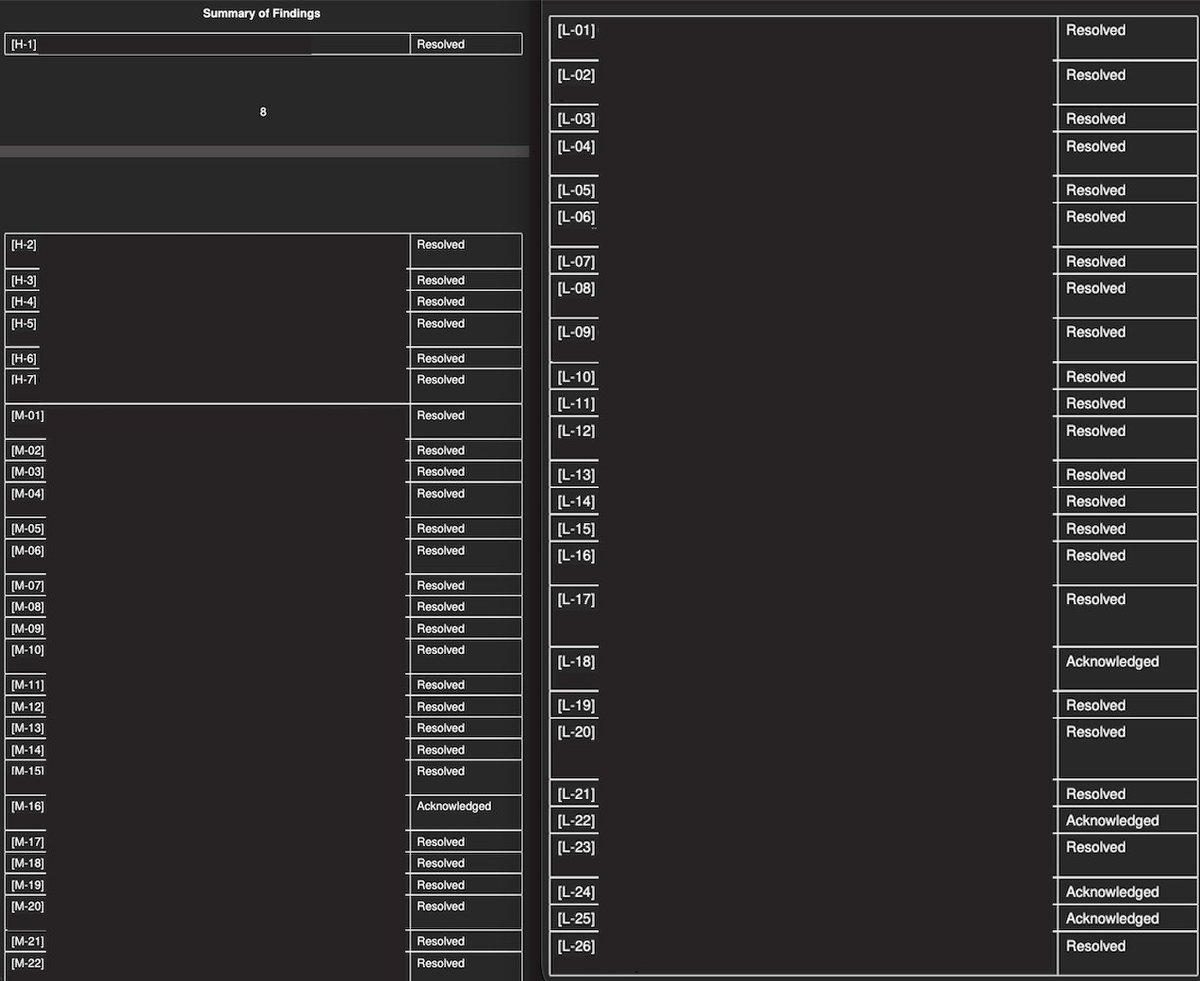1200x981 pixels.
Task: Click the [M-05] row label
Action: 27,529
